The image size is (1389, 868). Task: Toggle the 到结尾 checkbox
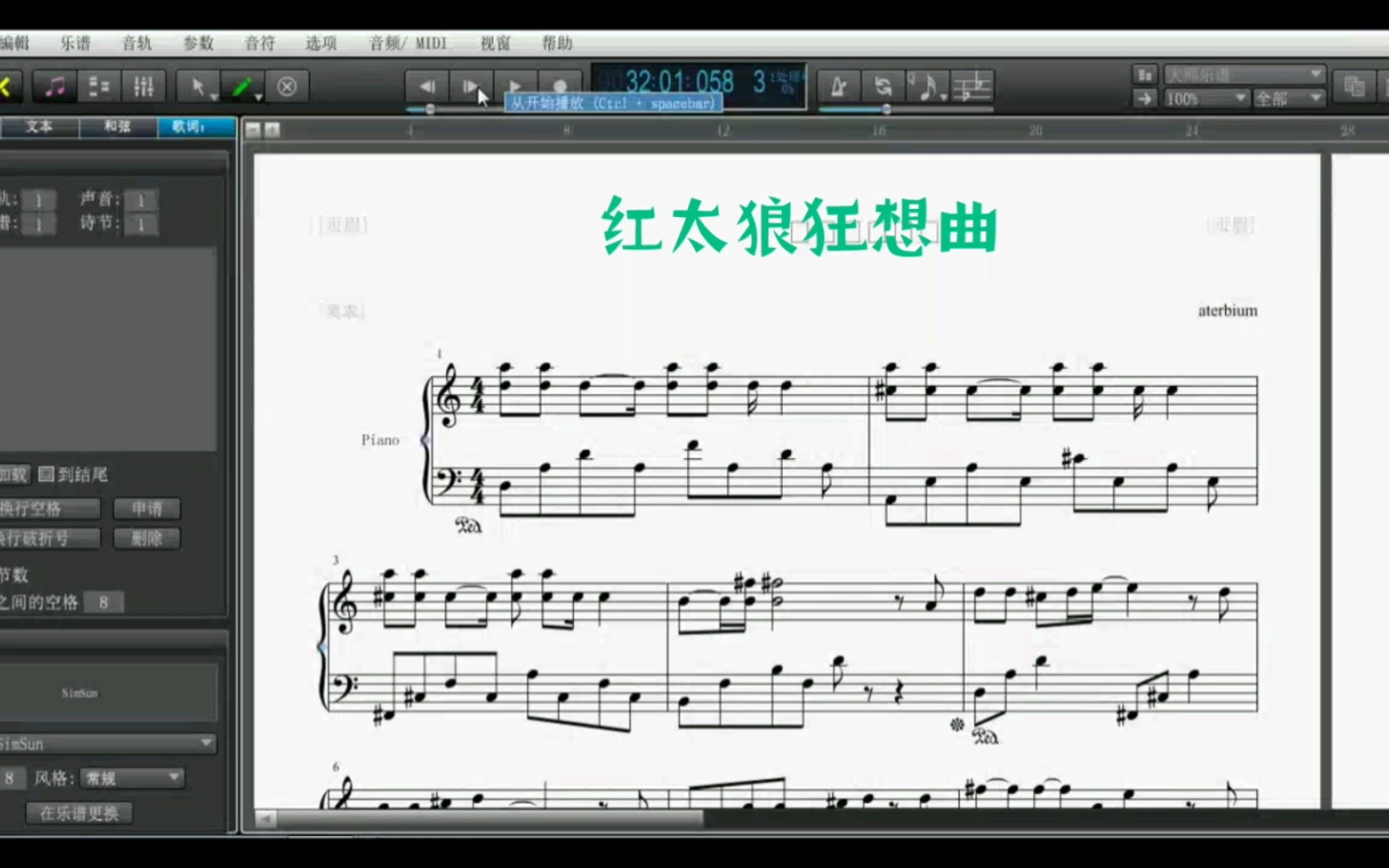coord(47,474)
